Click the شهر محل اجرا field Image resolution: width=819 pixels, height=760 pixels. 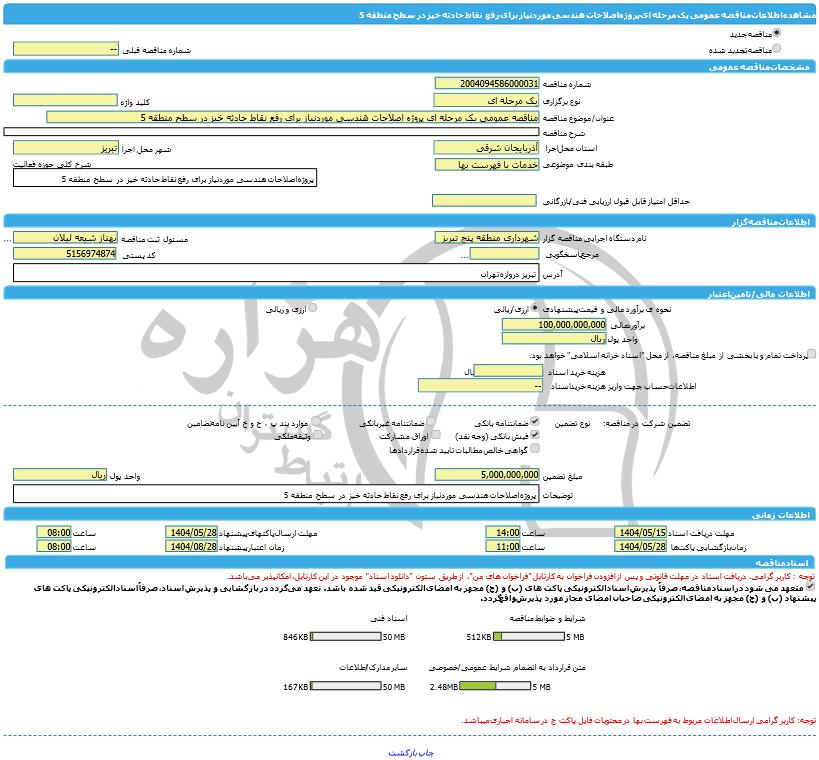pos(66,148)
